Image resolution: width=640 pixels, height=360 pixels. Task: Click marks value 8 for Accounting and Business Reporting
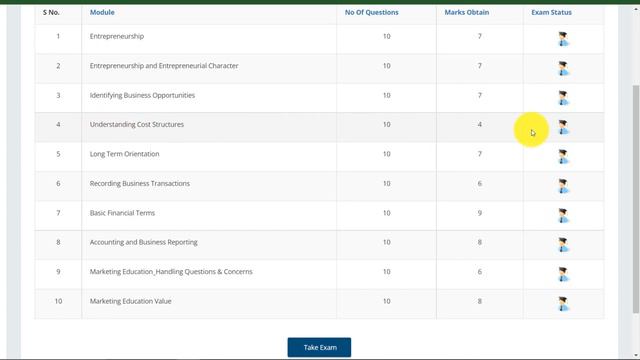click(x=480, y=242)
